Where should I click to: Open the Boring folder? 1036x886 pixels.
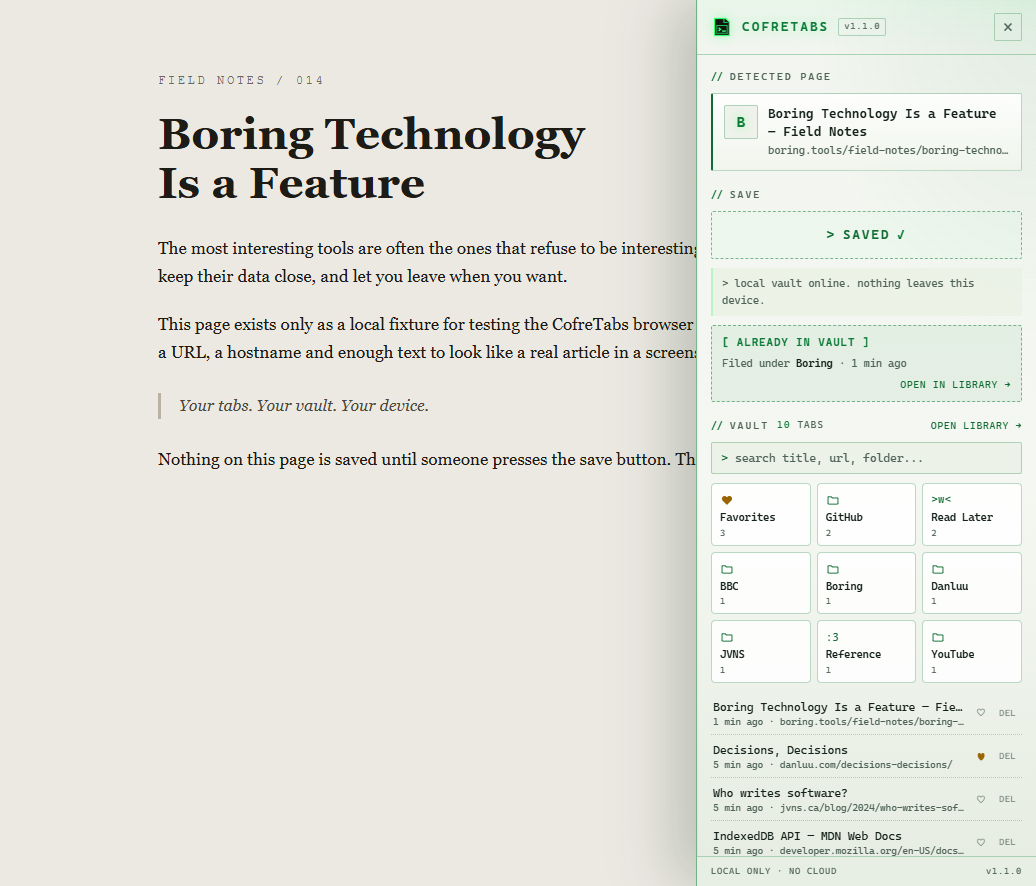coord(866,583)
